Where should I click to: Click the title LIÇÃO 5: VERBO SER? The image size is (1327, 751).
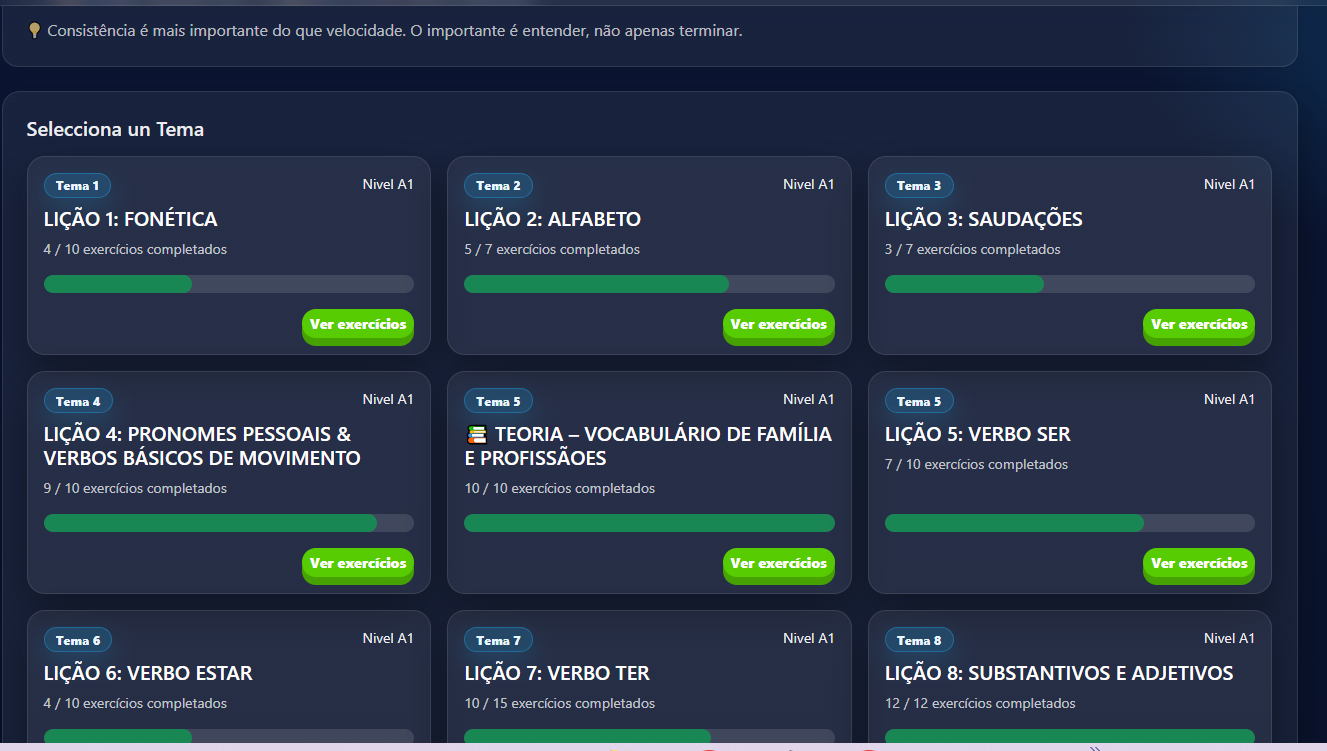(978, 434)
